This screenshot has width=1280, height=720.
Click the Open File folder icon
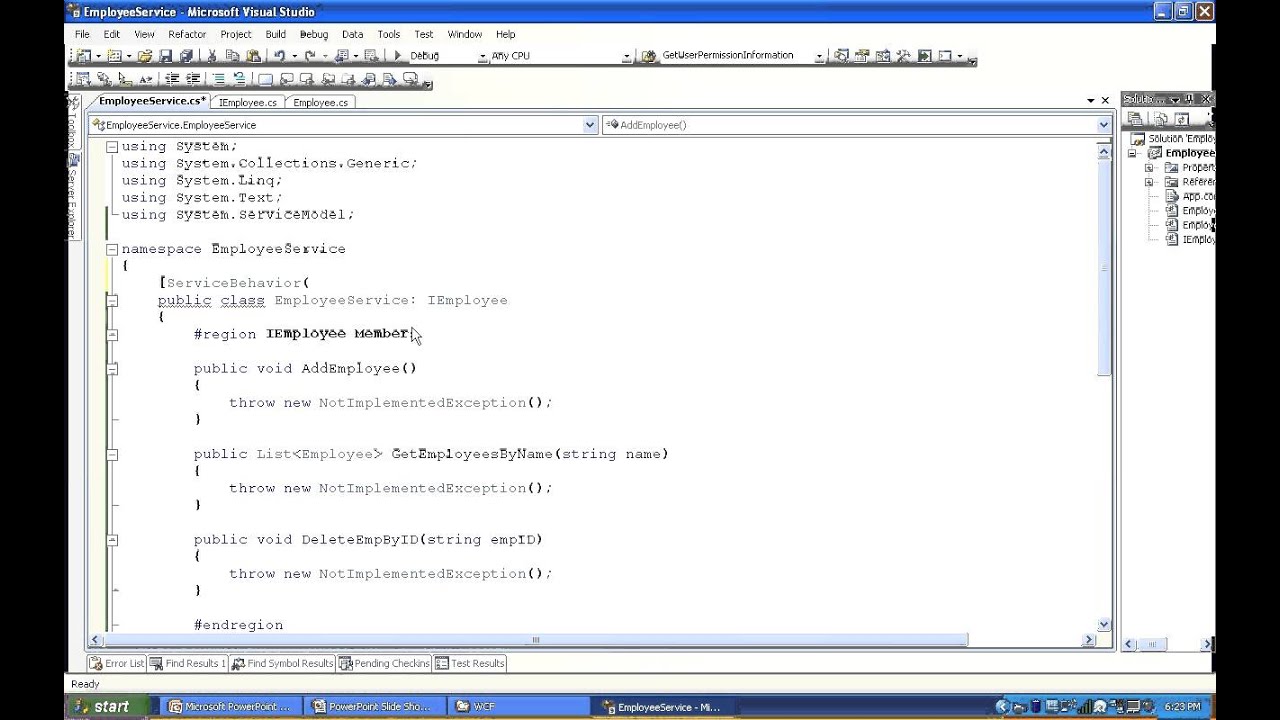pyautogui.click(x=144, y=56)
